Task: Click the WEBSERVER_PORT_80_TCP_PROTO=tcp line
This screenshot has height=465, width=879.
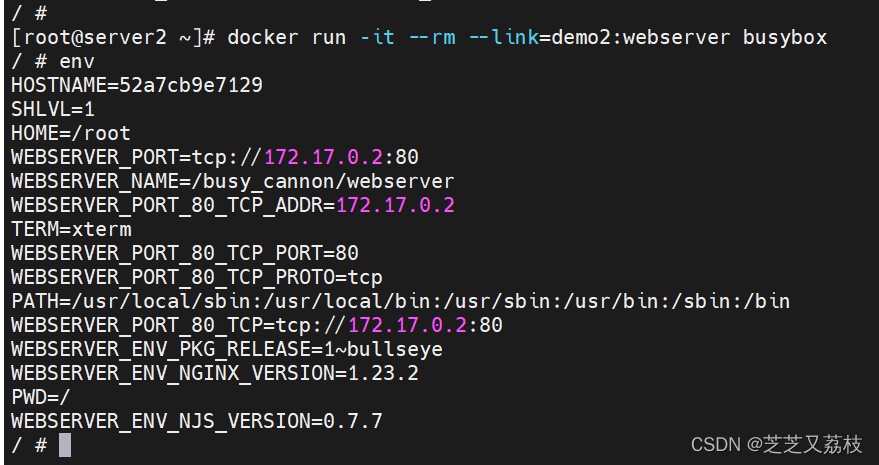Action: [197, 278]
